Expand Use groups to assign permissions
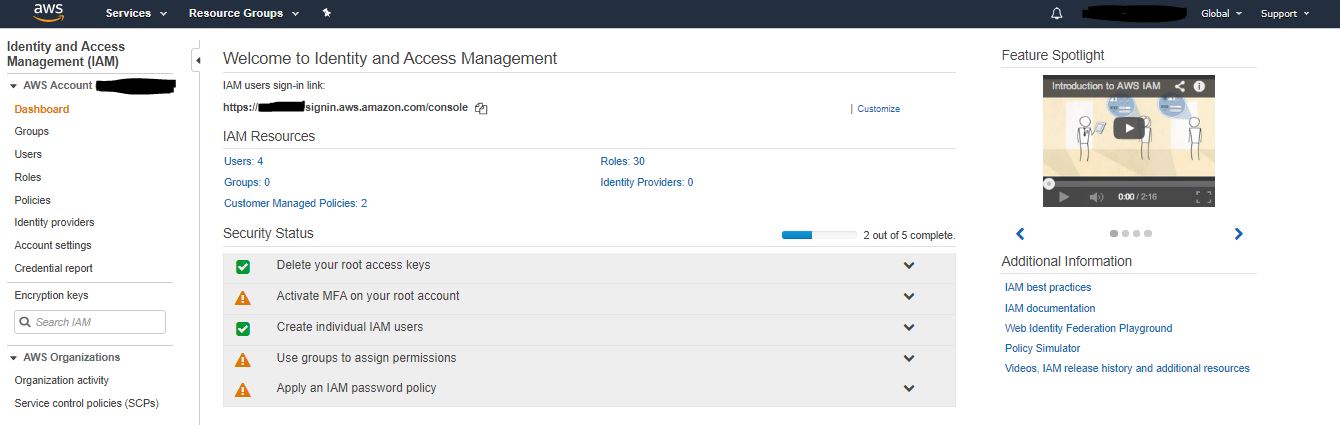This screenshot has width=1340, height=425. [x=909, y=359]
